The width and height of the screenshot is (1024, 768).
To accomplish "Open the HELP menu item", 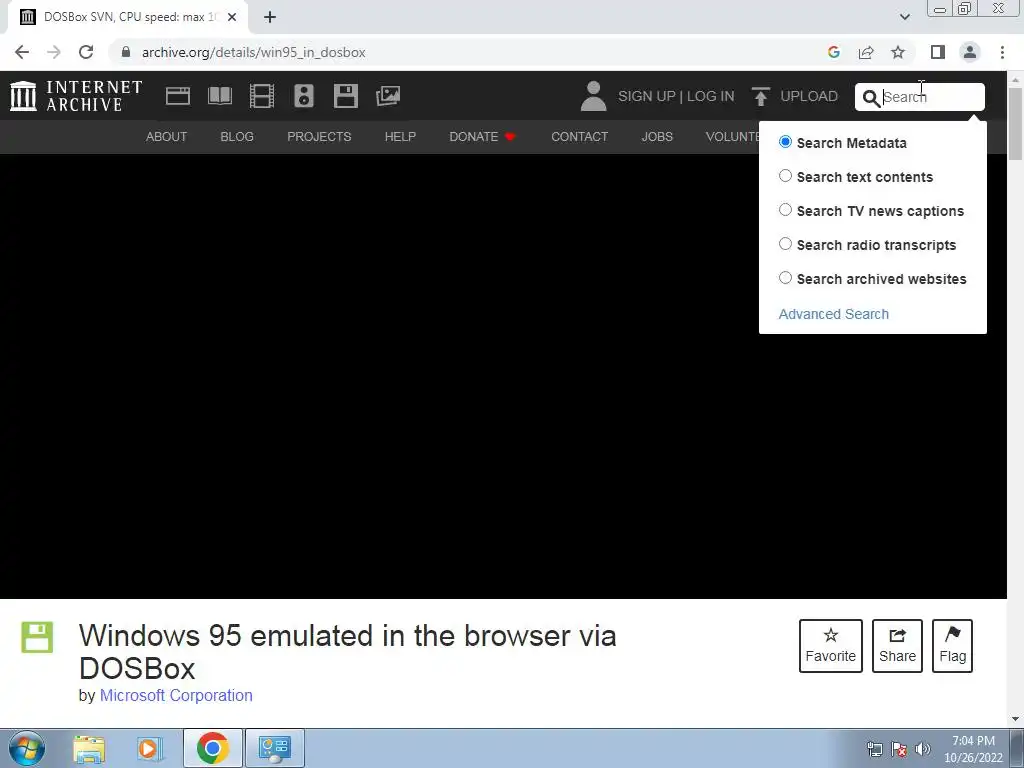I will tap(400, 136).
